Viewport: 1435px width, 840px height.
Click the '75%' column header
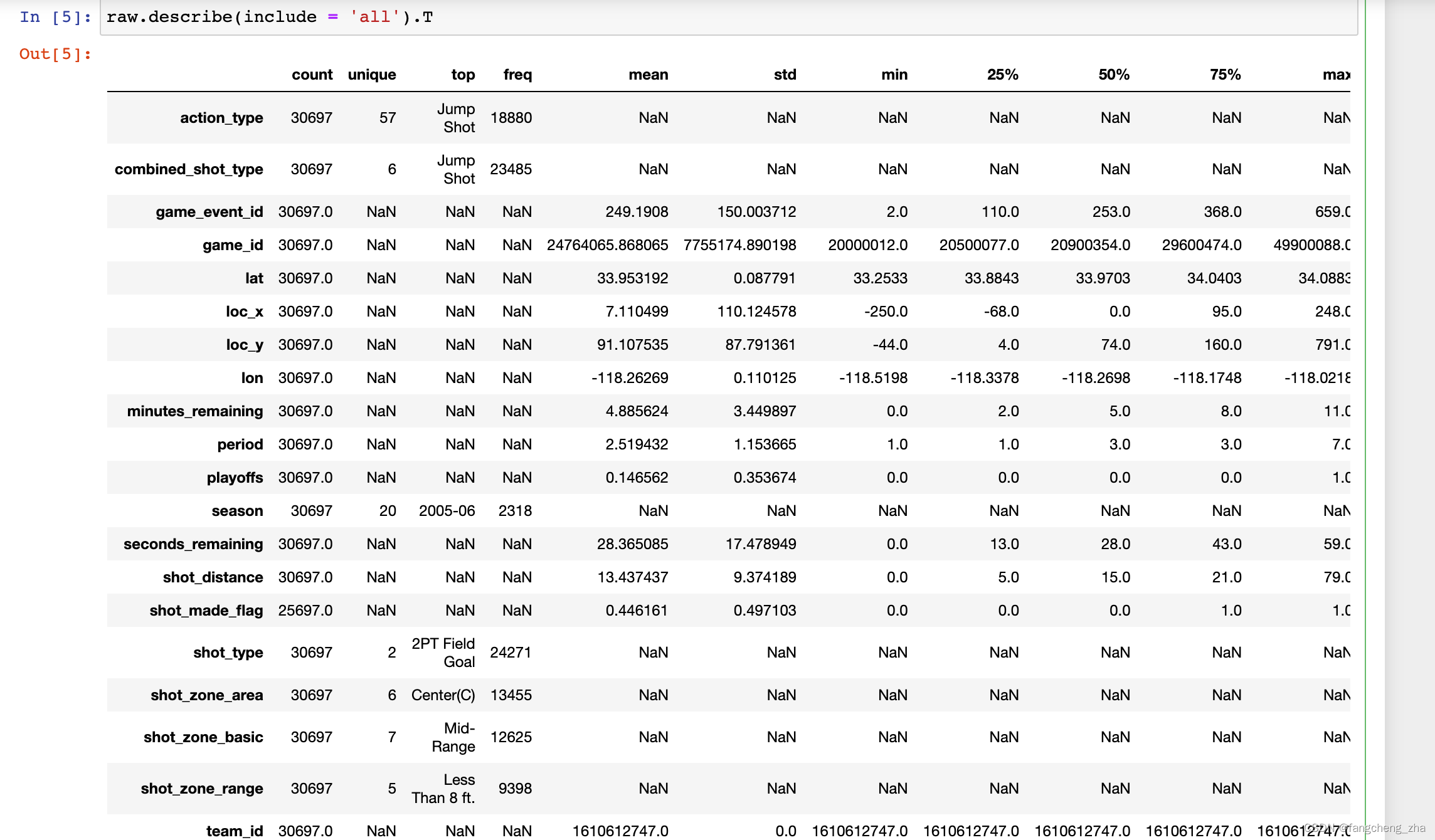tap(1225, 75)
